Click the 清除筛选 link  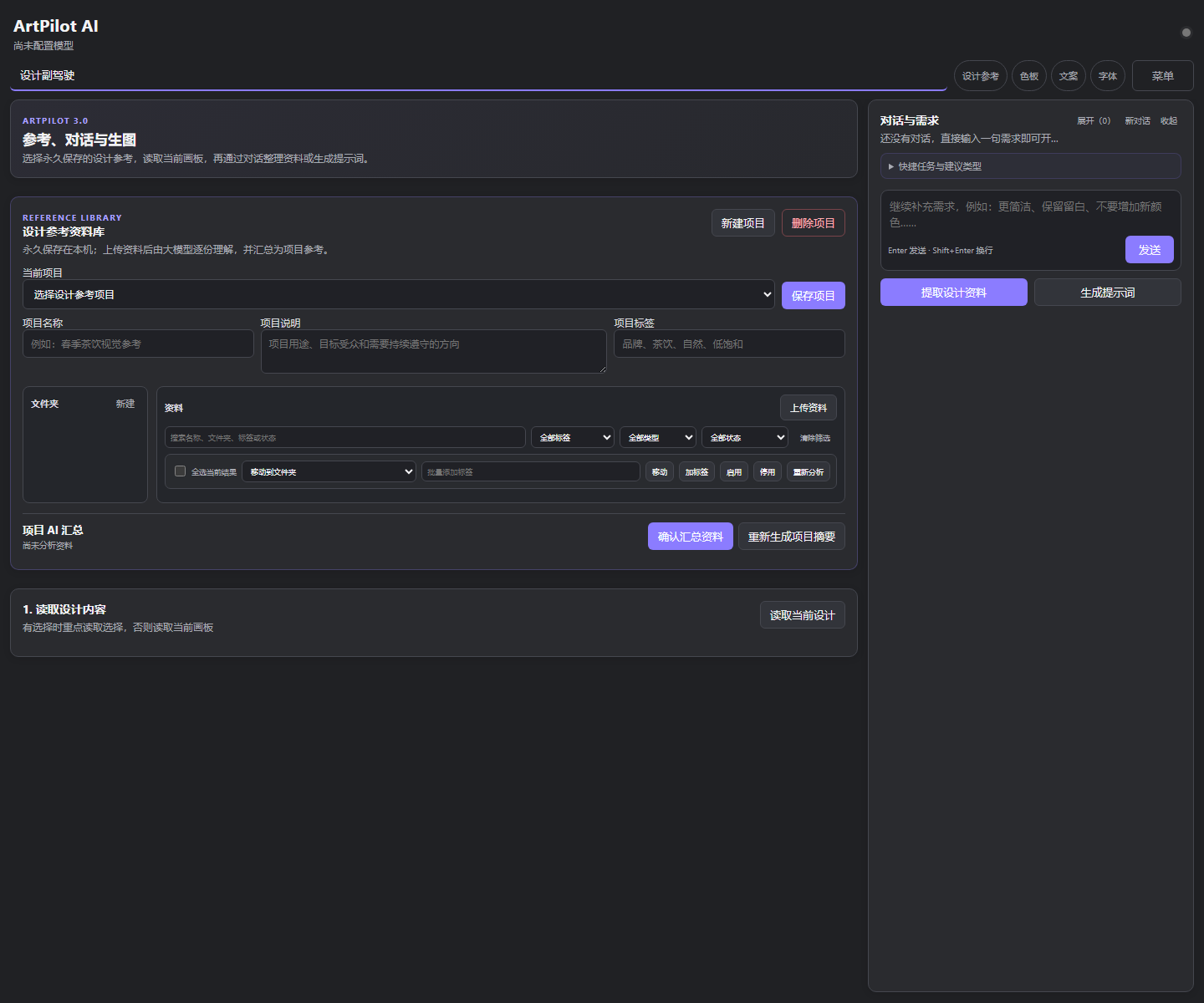815,438
